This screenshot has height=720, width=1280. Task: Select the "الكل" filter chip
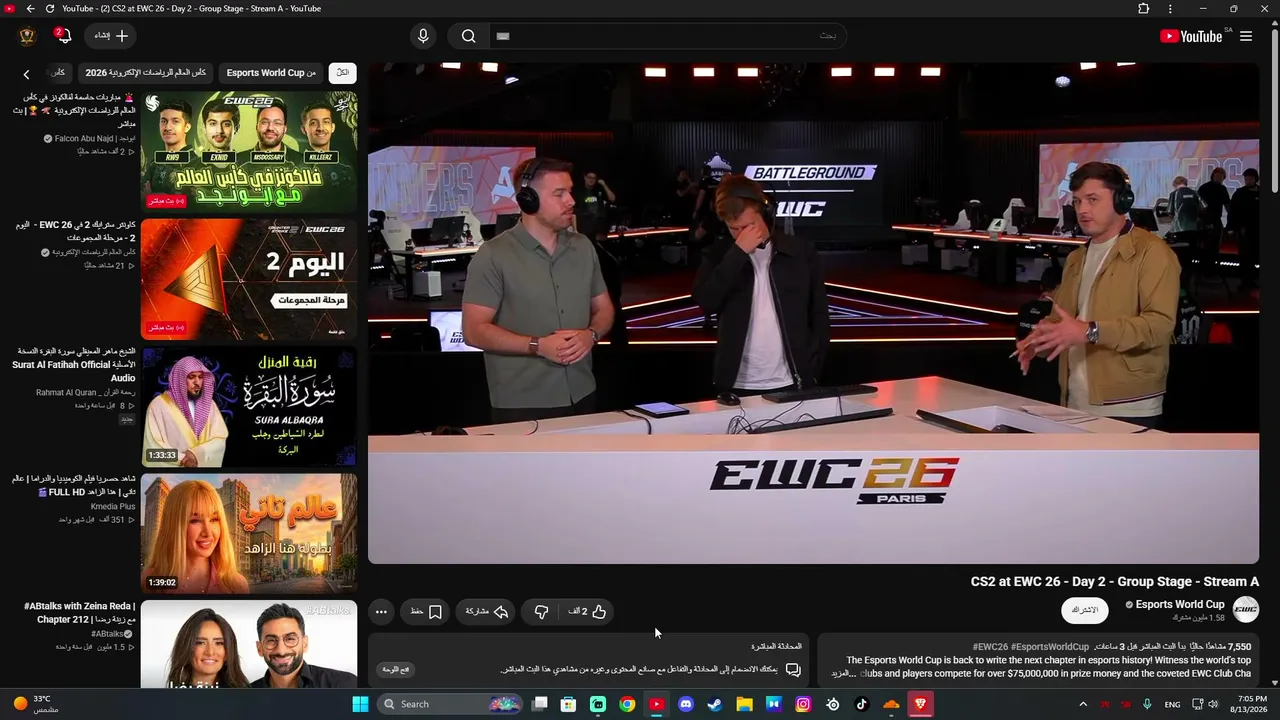pos(342,73)
